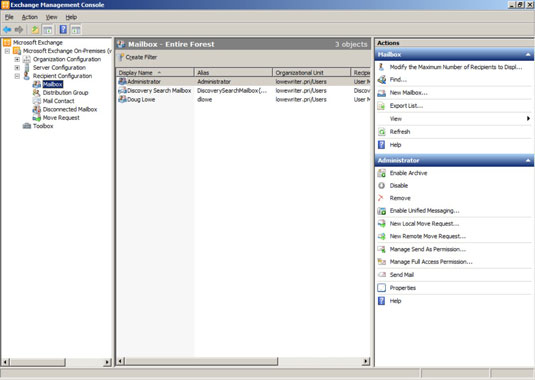Click the blue Help toolbar icon

[63, 30]
